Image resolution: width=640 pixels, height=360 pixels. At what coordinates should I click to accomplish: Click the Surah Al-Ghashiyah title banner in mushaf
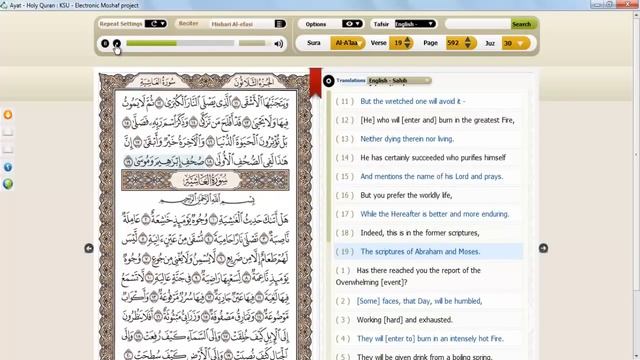tap(205, 180)
